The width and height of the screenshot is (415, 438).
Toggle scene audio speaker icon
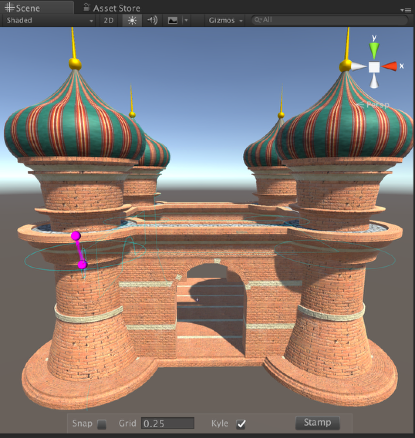pyautogui.click(x=152, y=20)
